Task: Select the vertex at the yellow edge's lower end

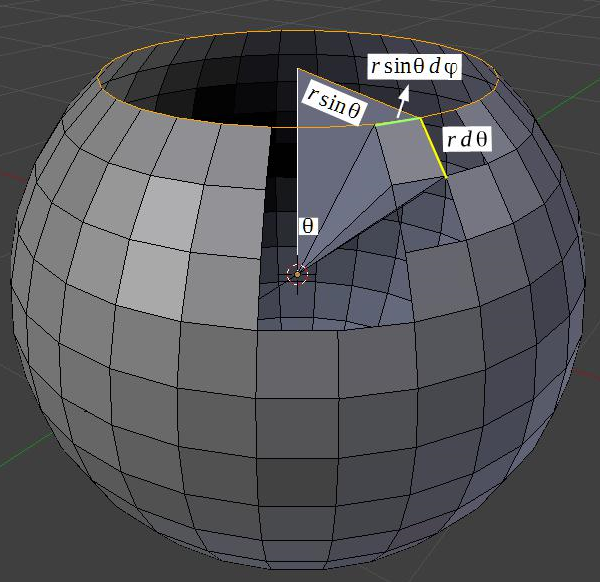Action: click(447, 178)
